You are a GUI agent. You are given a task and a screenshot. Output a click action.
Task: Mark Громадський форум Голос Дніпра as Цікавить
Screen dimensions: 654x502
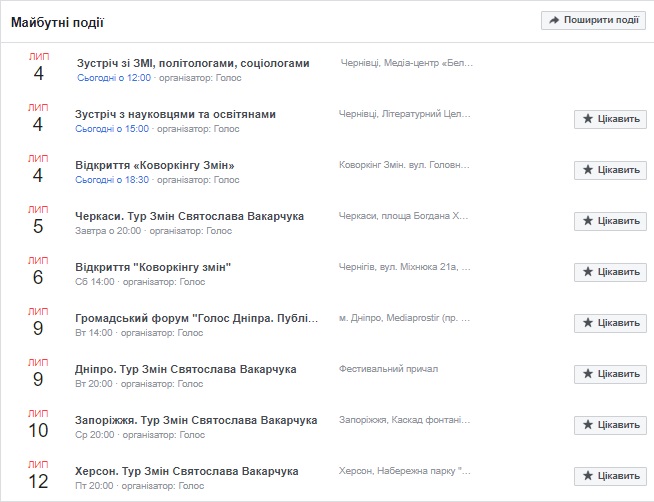[x=610, y=323]
